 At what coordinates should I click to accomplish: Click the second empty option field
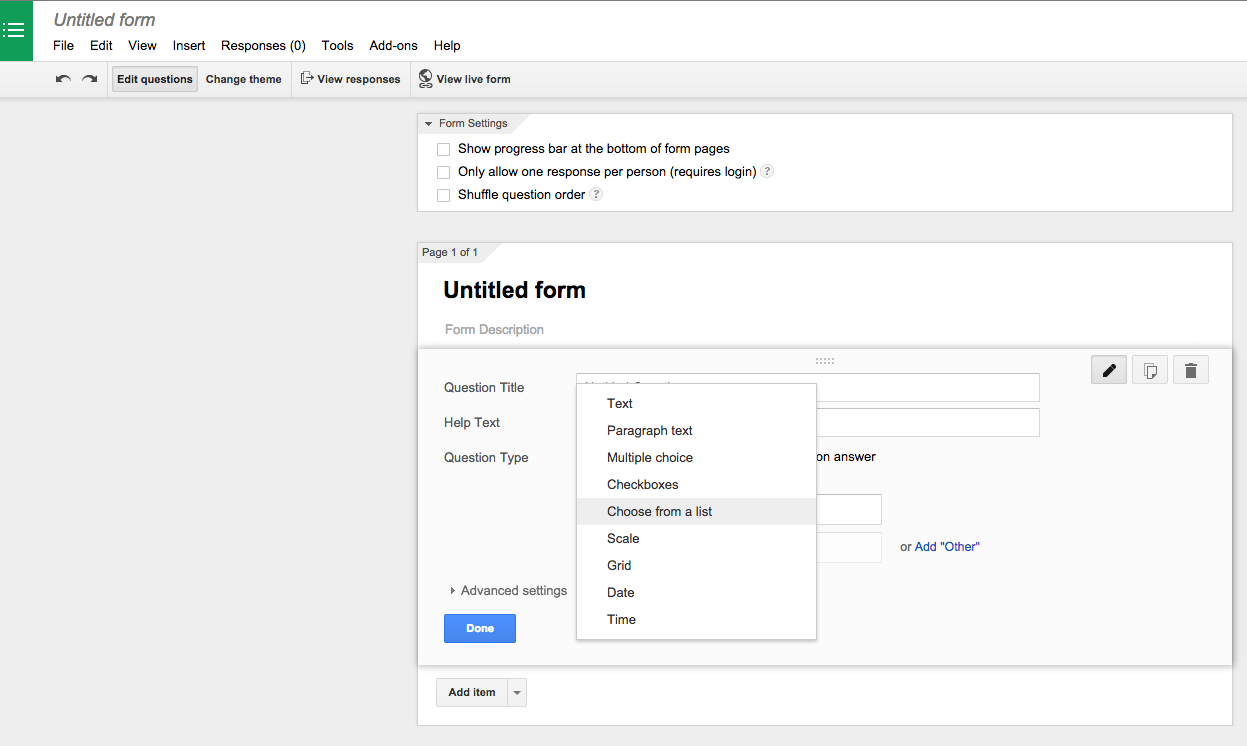pyautogui.click(x=849, y=547)
